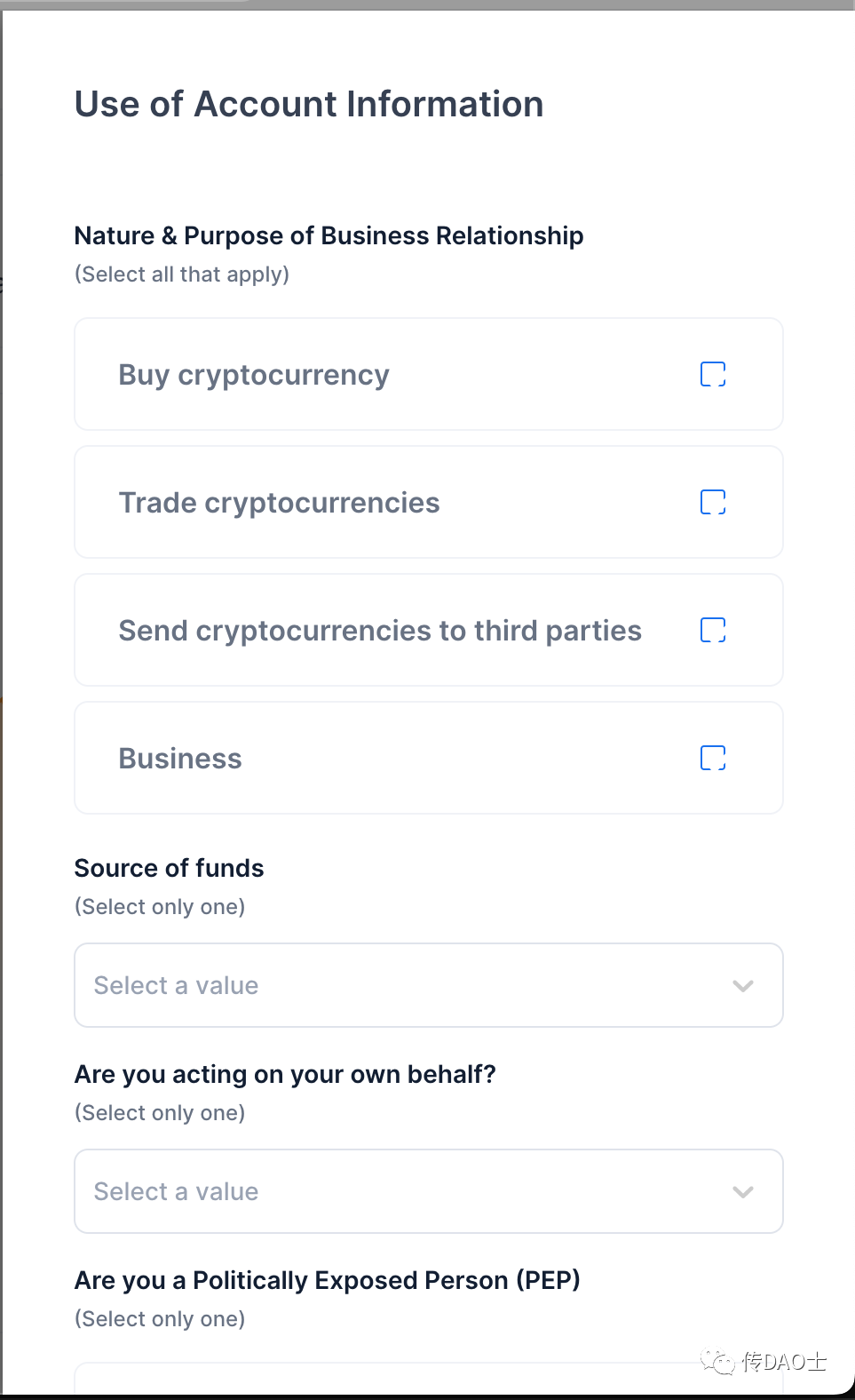Toggle the Business checkbox
This screenshot has height=1400, width=855.
point(713,758)
